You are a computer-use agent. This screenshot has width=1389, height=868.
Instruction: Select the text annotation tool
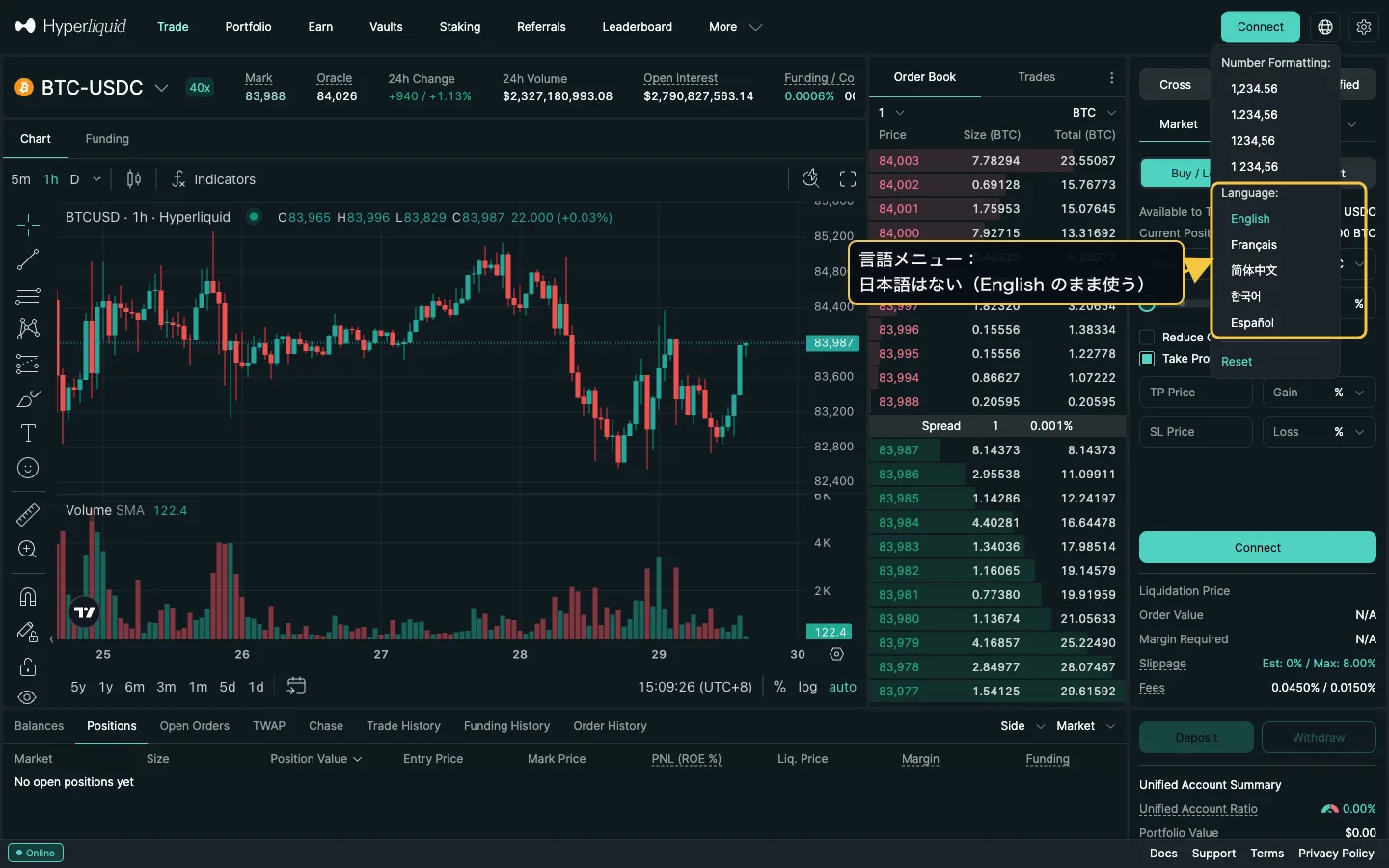point(28,433)
